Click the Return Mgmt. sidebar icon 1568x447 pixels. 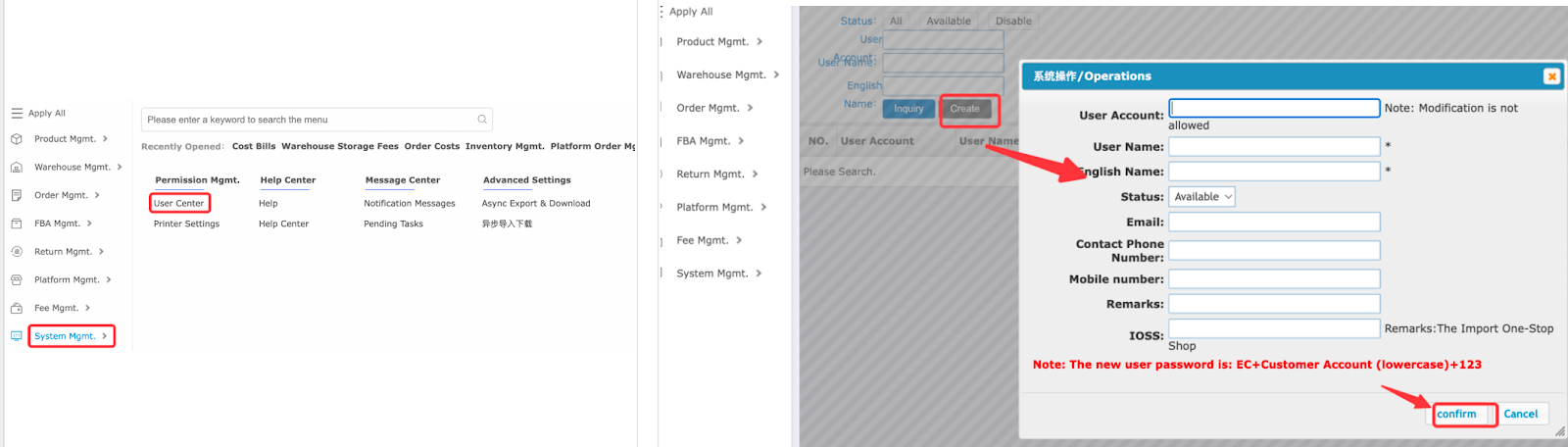(17, 252)
